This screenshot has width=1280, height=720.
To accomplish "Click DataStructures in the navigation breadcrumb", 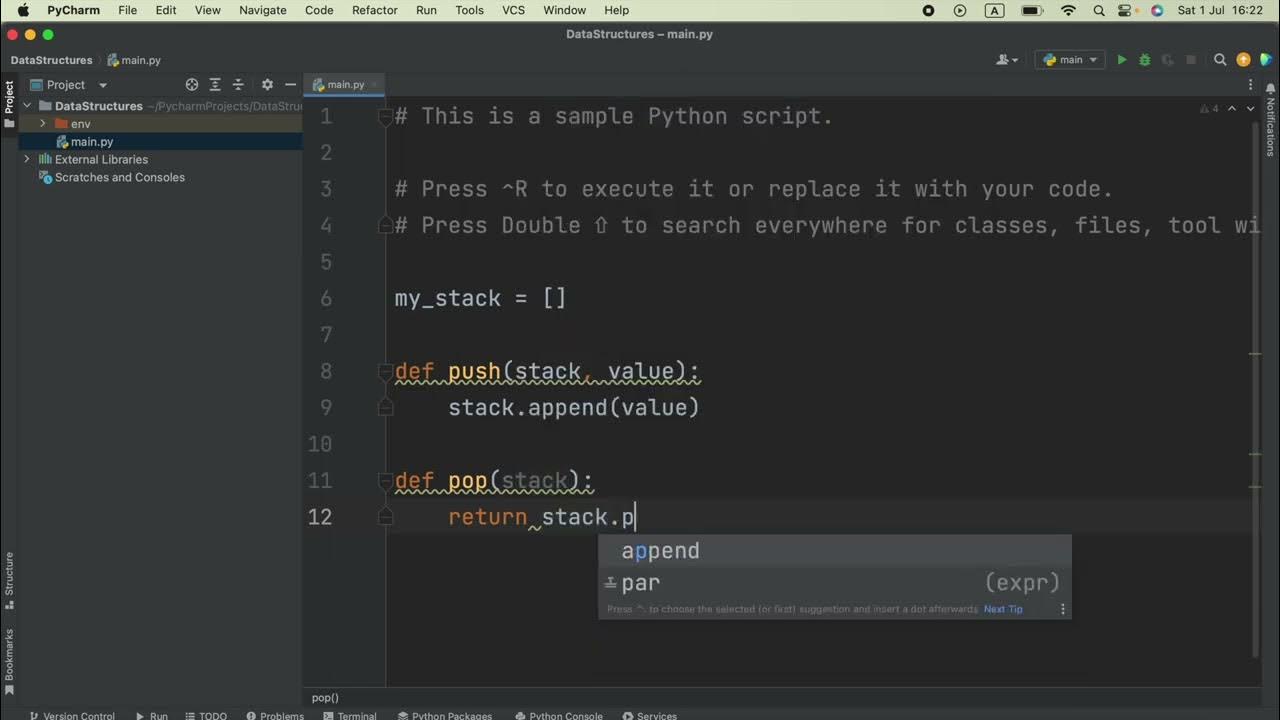I will click(51, 60).
